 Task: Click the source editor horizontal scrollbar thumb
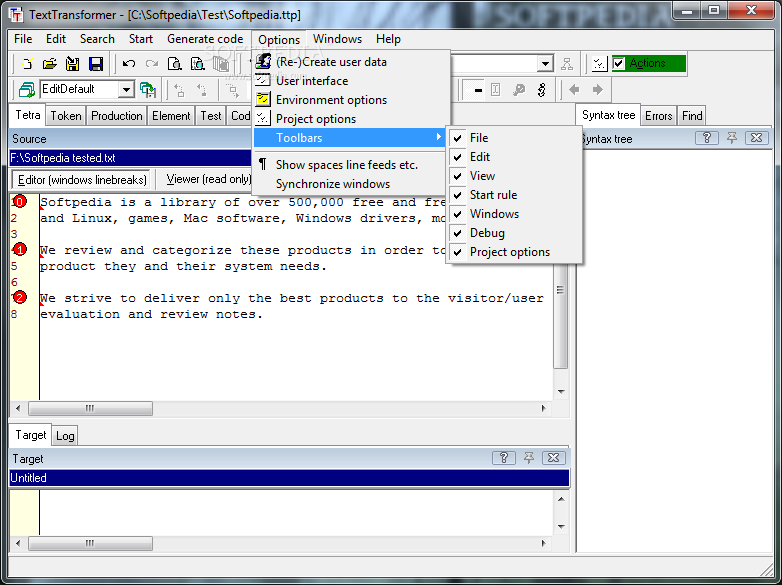90,408
